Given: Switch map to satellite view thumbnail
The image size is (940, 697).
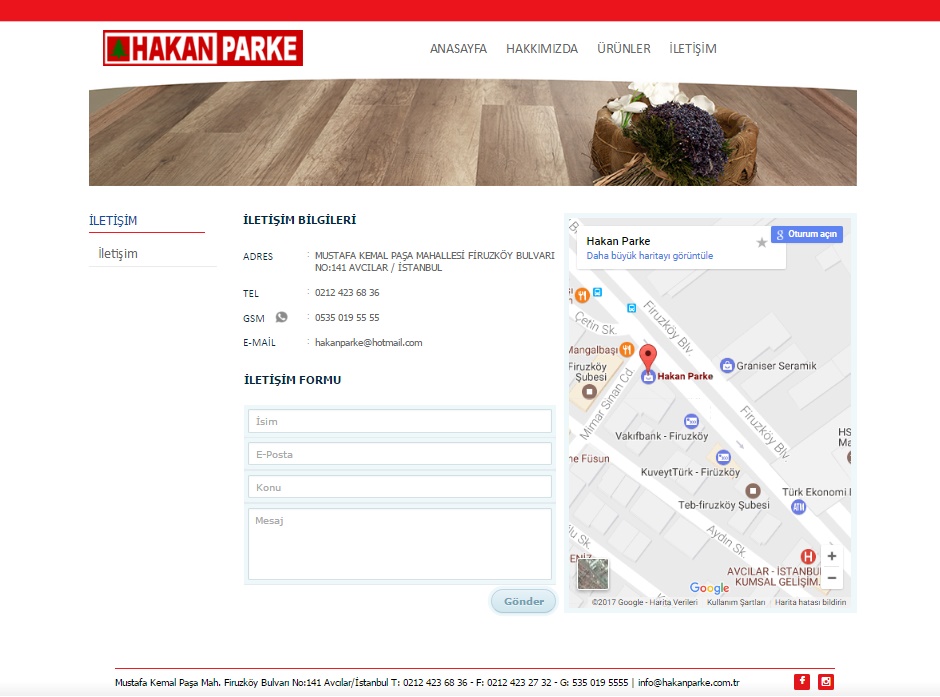Looking at the screenshot, I should [592, 574].
